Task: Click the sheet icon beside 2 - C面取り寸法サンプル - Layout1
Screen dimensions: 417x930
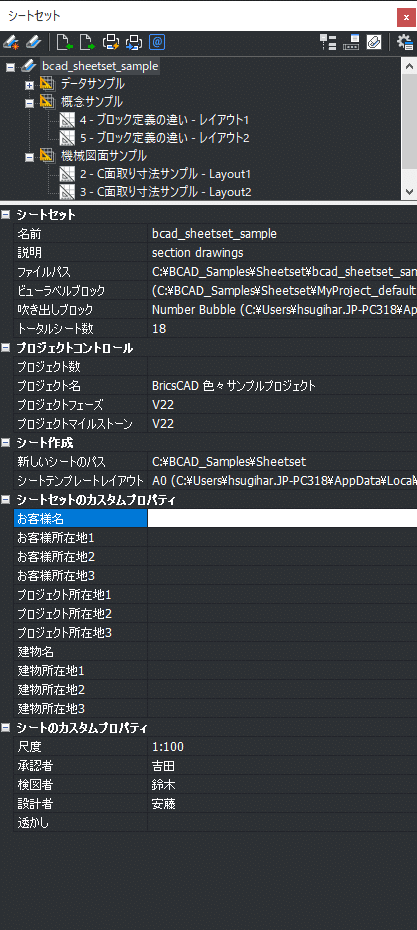Action: coord(68,174)
